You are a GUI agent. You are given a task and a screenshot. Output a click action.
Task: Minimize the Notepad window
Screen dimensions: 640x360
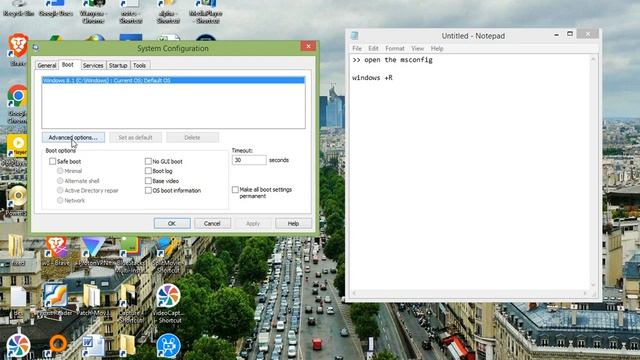556,35
